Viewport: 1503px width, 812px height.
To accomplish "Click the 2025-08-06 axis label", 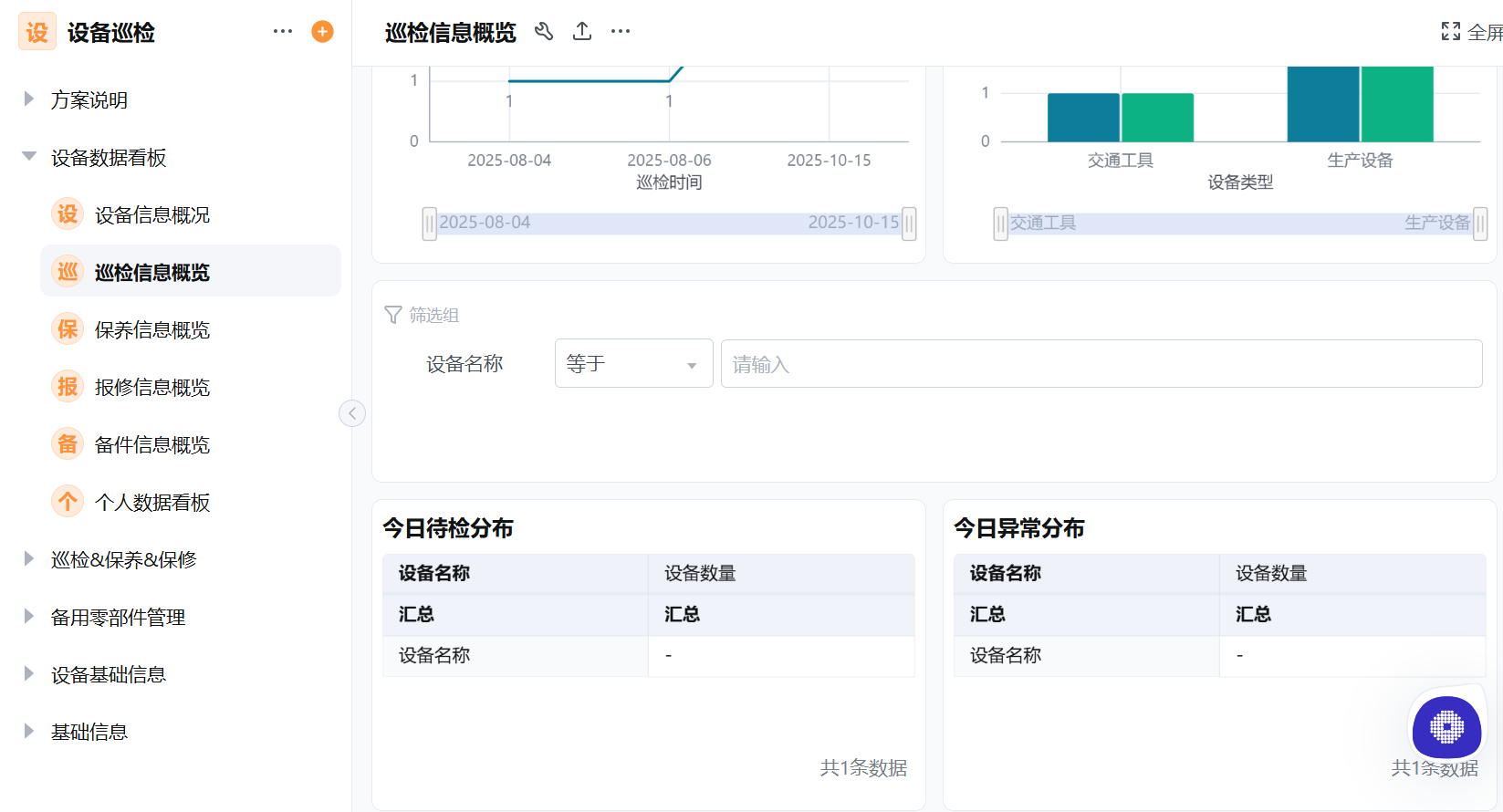I will pos(669,161).
